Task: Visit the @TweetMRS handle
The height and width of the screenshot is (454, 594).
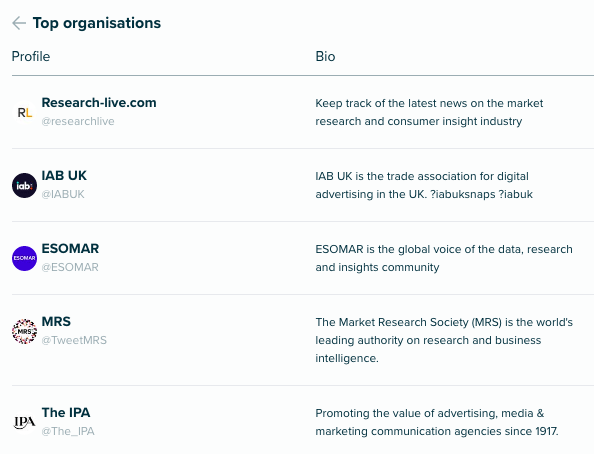Action: 74,340
